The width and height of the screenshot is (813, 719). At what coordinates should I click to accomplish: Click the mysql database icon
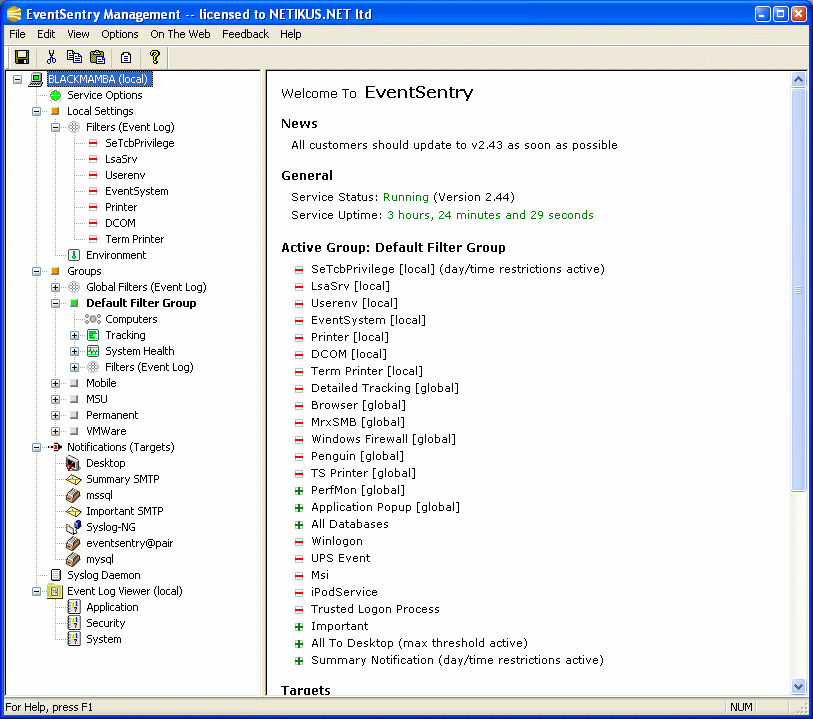coord(74,559)
